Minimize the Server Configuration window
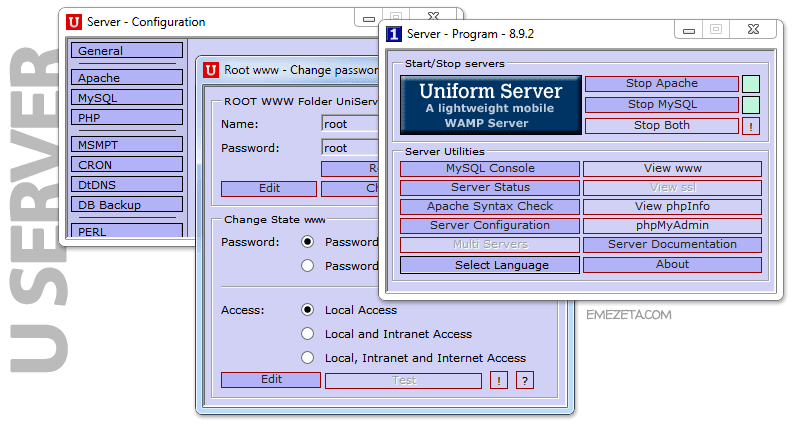This screenshot has width=800, height=426. pyautogui.click(x=368, y=18)
